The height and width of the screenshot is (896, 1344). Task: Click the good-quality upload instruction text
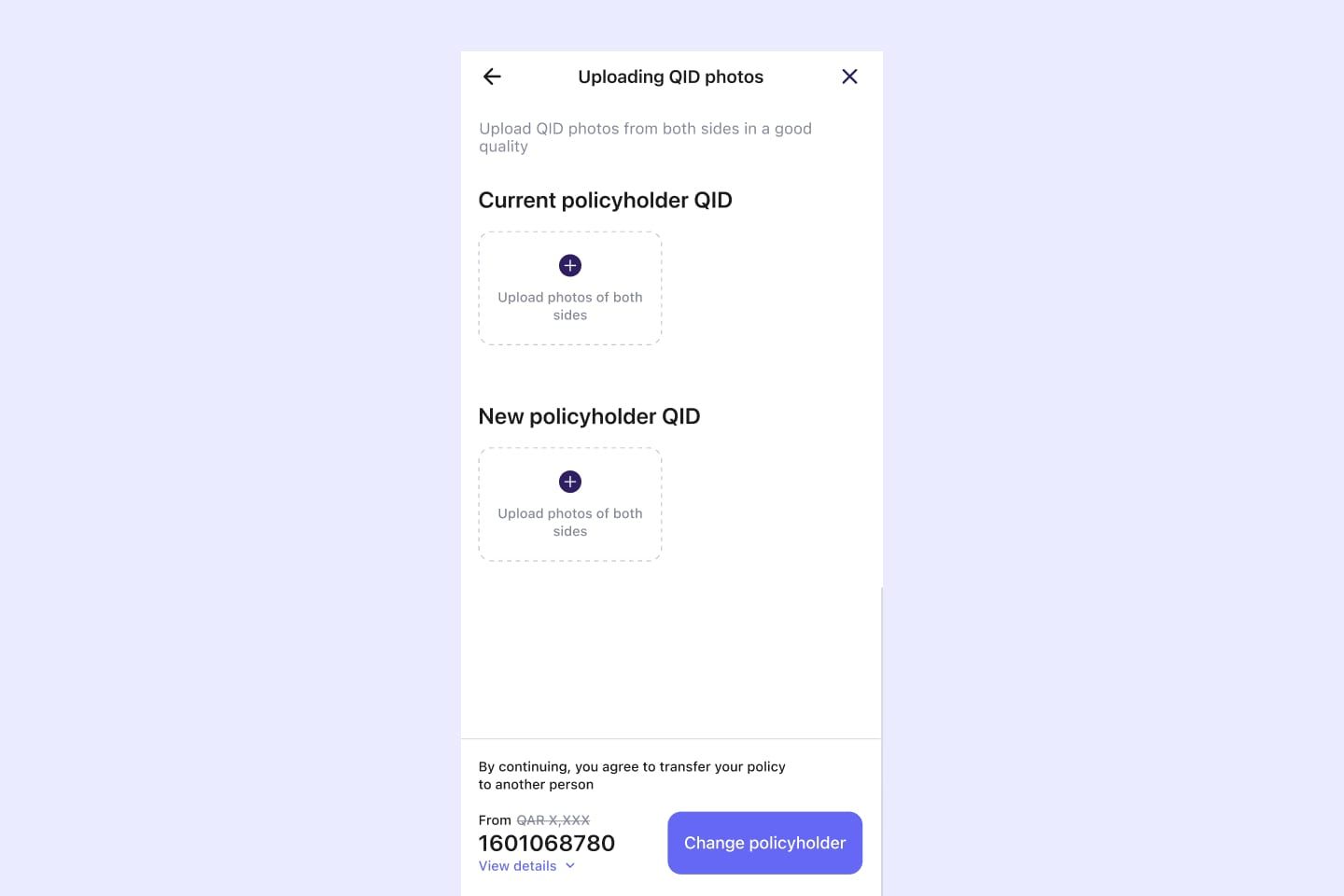[645, 137]
